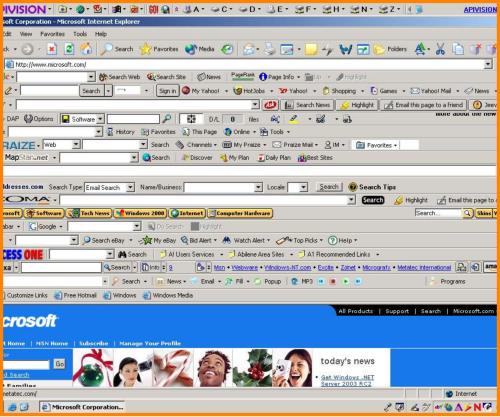The height and width of the screenshot is (417, 500).
Task: Expand the address bar dropdown
Action: click(x=488, y=64)
